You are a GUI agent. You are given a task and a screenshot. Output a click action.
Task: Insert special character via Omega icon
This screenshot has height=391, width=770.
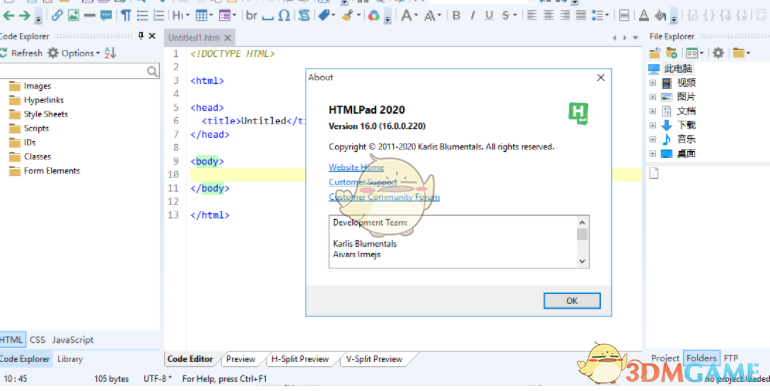pyautogui.click(x=284, y=15)
